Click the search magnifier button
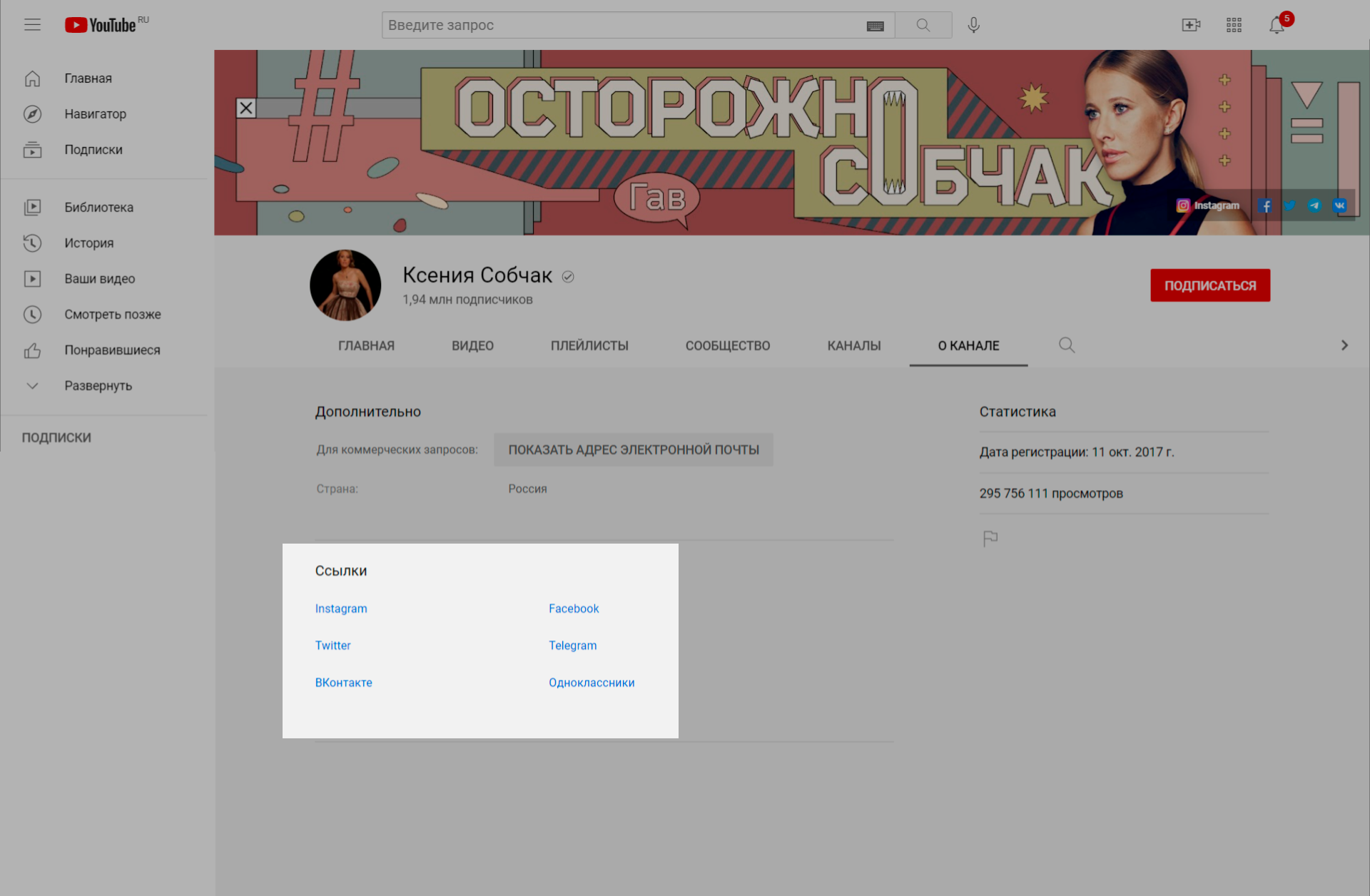Viewport: 1370px width, 896px height. coord(923,25)
